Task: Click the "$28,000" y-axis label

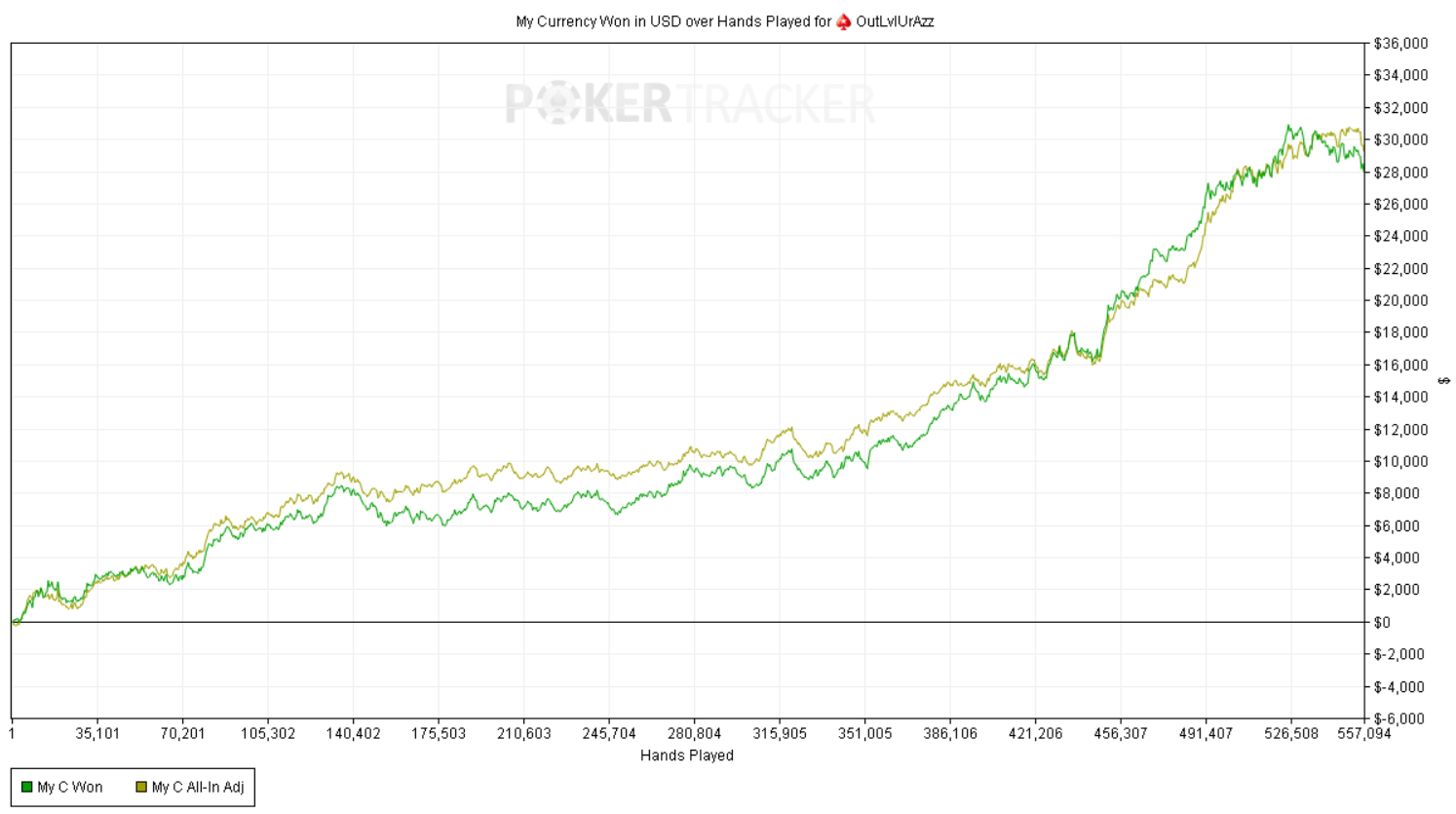Action: [1400, 172]
